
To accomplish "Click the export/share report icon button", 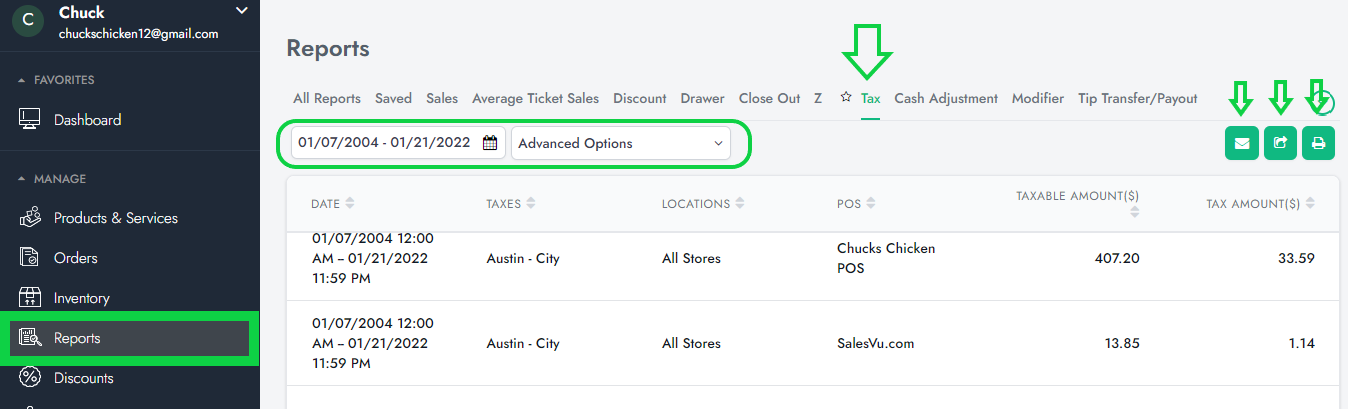I will pos(1280,143).
